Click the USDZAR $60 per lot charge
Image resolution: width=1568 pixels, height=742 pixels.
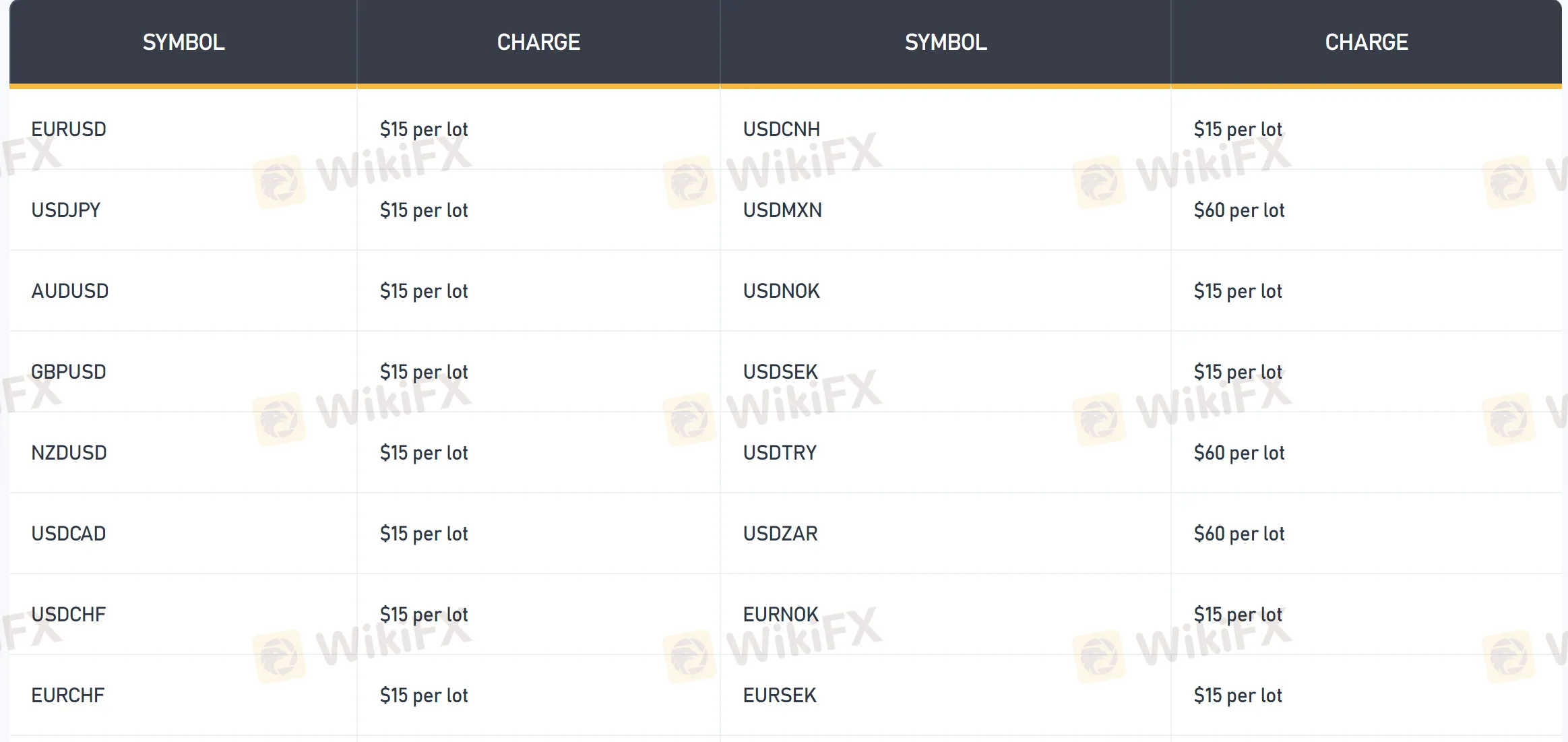coord(1239,534)
